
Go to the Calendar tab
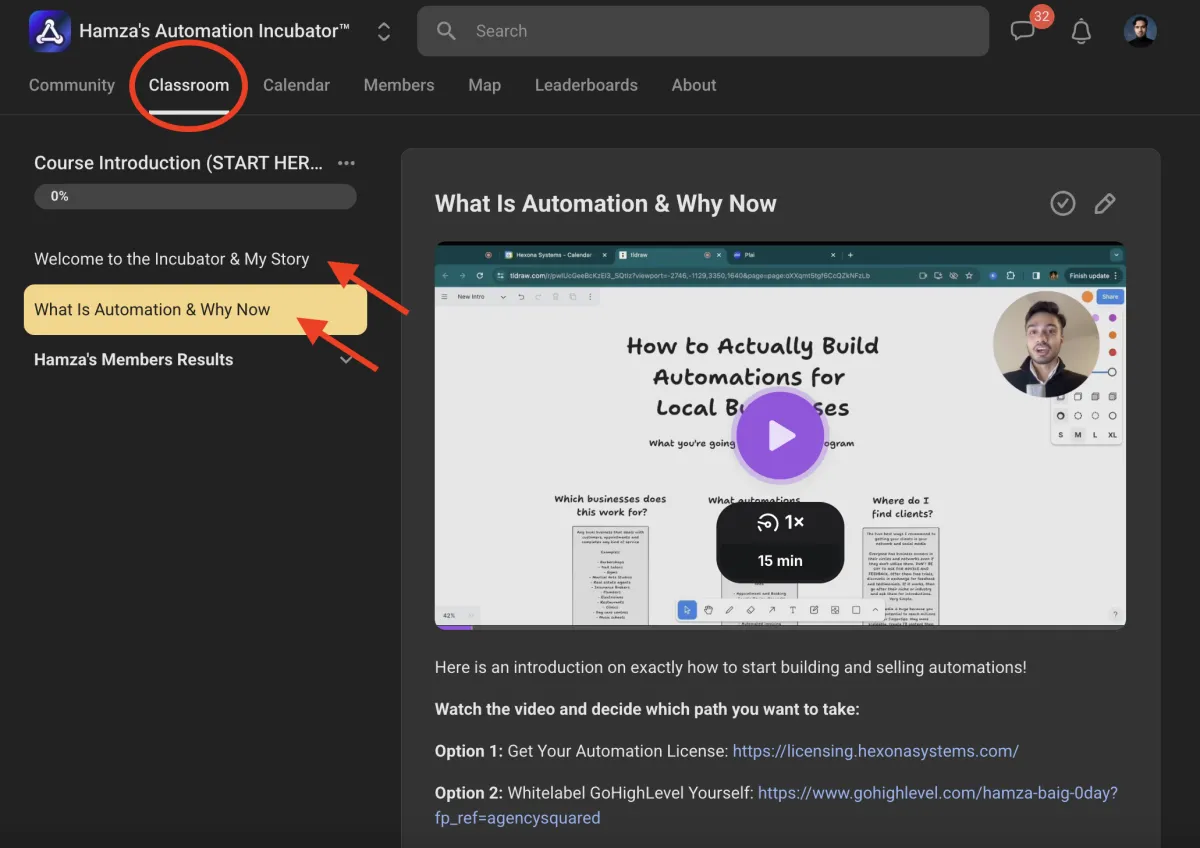pos(296,85)
